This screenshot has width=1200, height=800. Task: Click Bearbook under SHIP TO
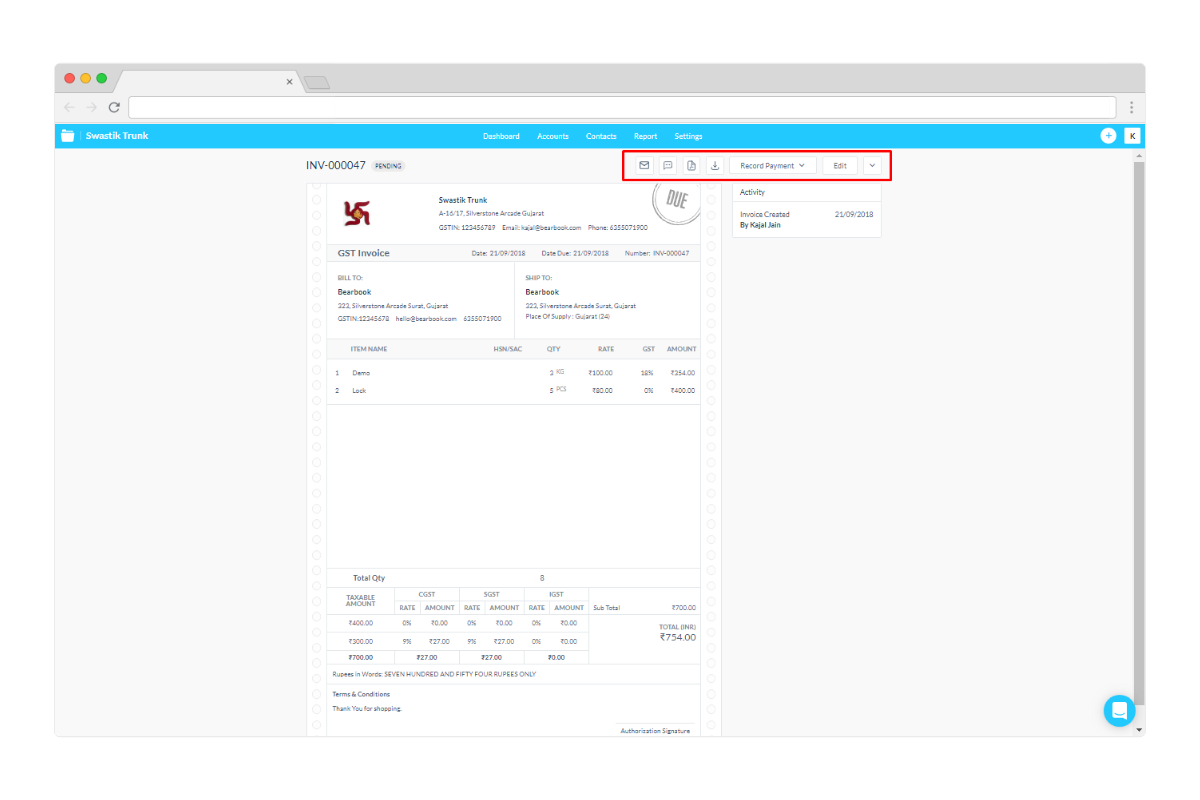(x=542, y=292)
